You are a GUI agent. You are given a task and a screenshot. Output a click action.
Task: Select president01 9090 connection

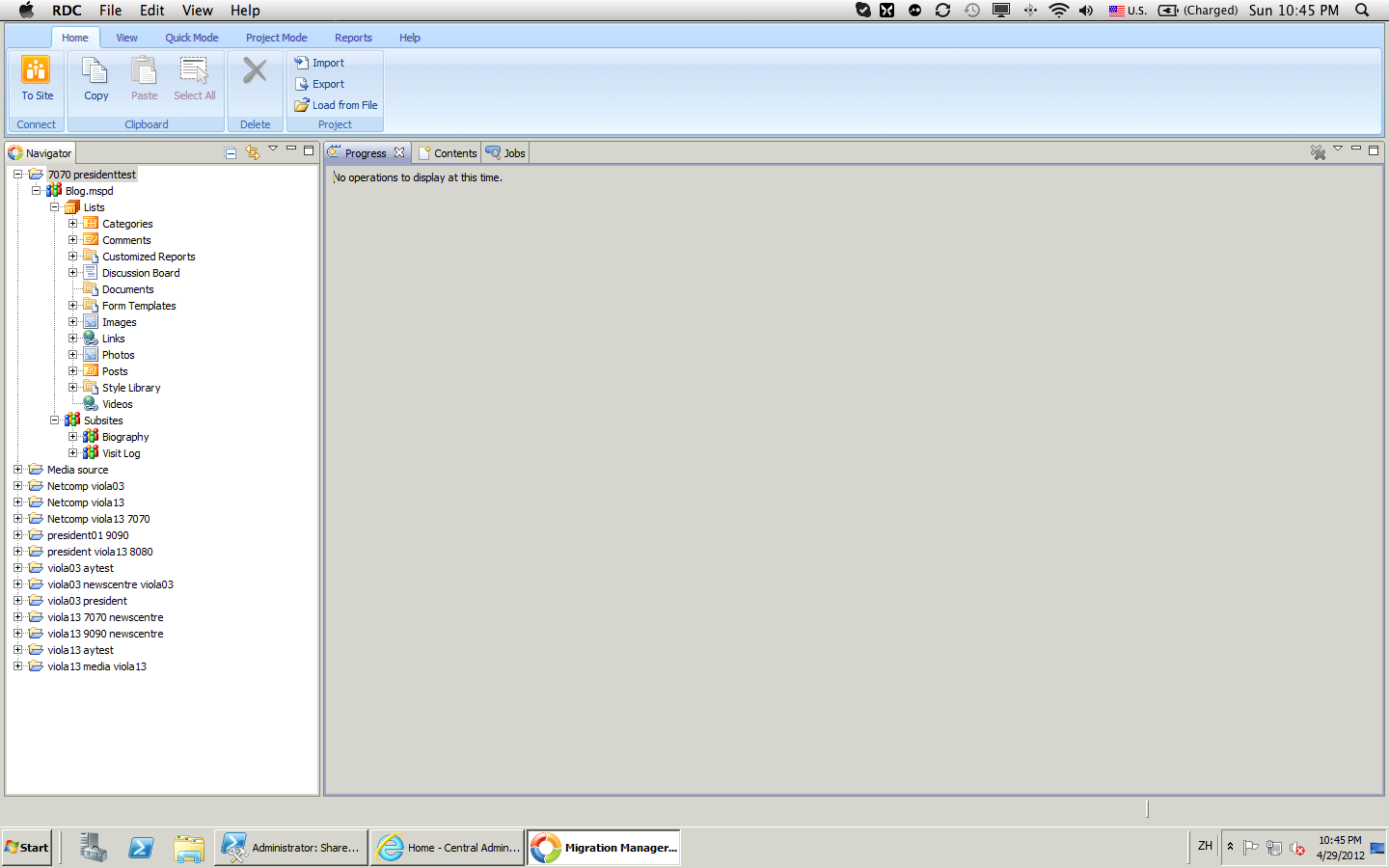tap(88, 535)
